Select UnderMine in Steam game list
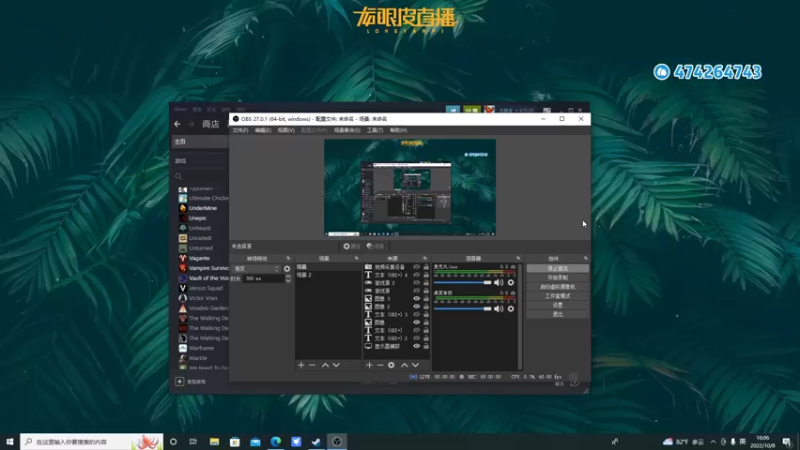The height and width of the screenshot is (450, 800). click(203, 208)
